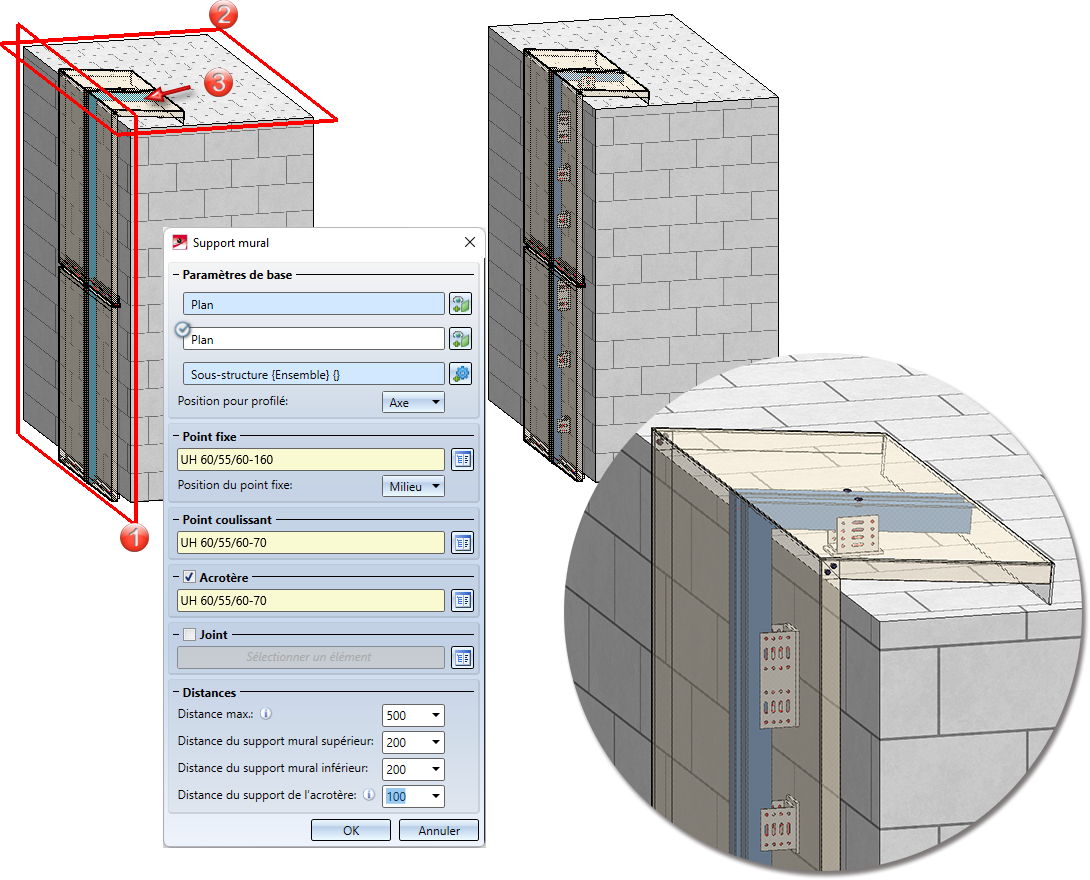Click the Support mural dialog title icon

[x=180, y=242]
